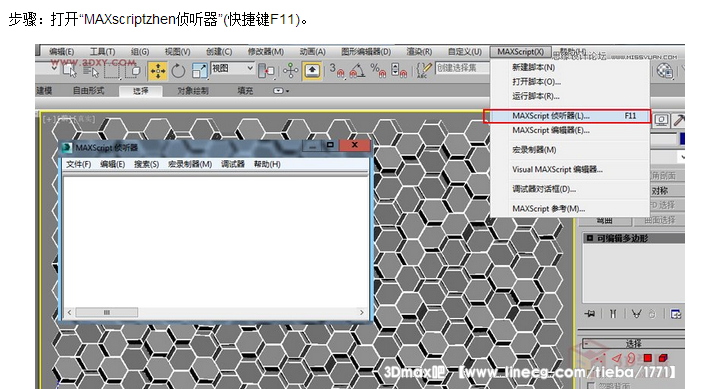Toggle Percent Snap icon

point(378,71)
